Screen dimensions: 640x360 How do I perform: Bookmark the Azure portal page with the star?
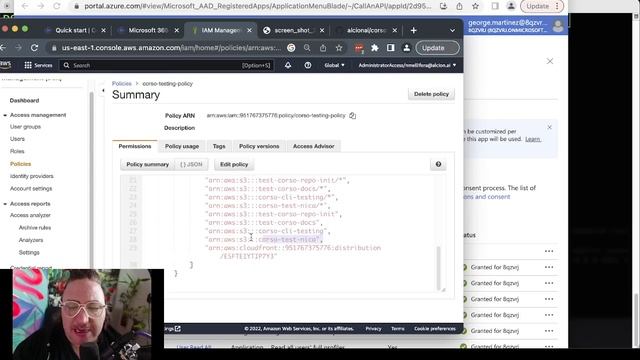point(475,6)
